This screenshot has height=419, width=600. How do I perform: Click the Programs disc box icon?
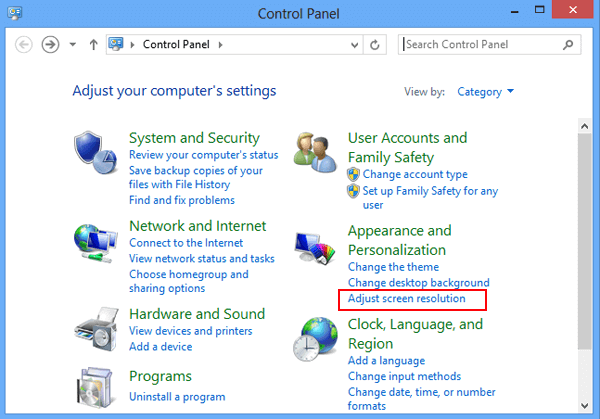pos(94,389)
